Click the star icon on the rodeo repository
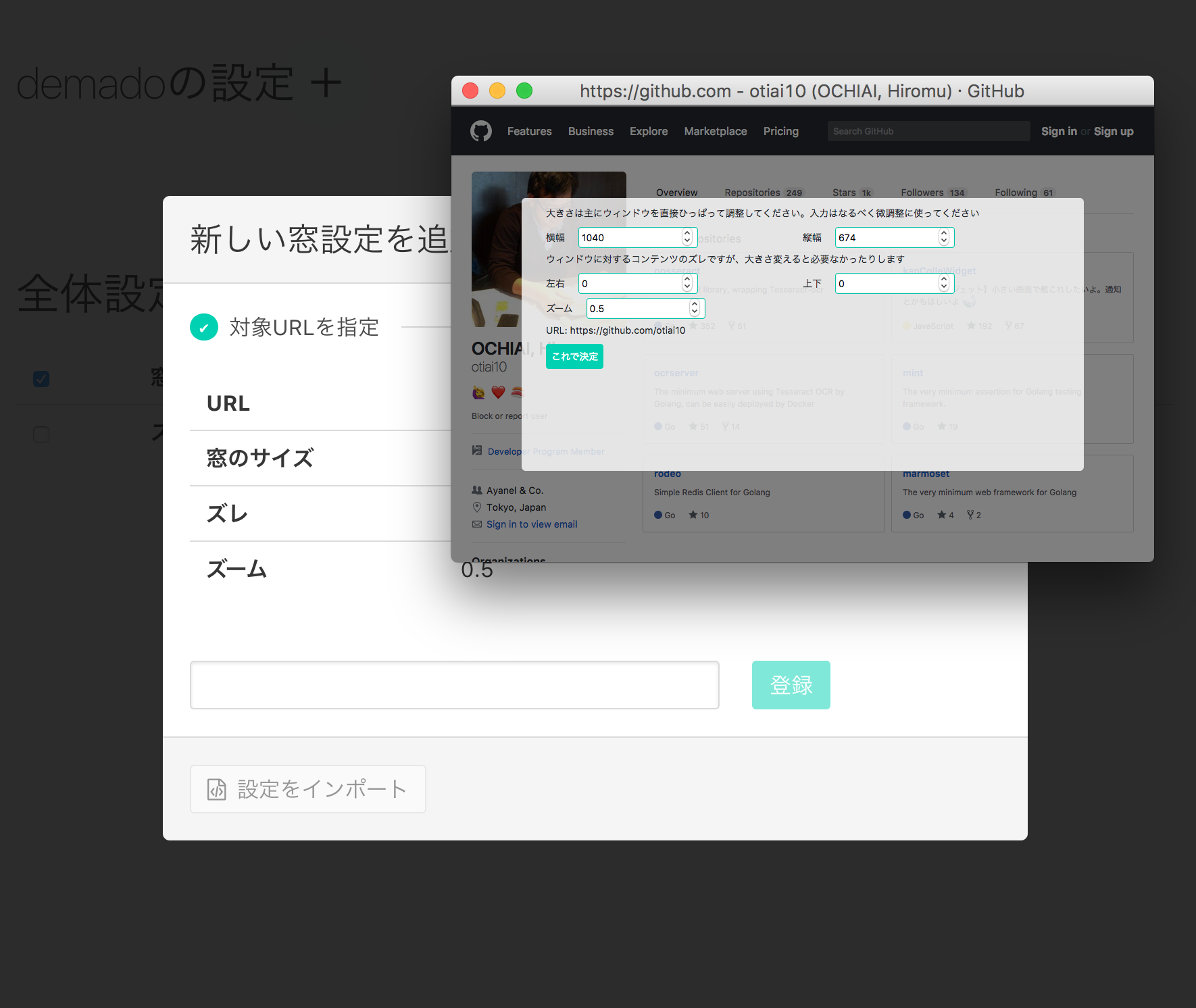Screen dimensions: 1196x1008 [694, 515]
